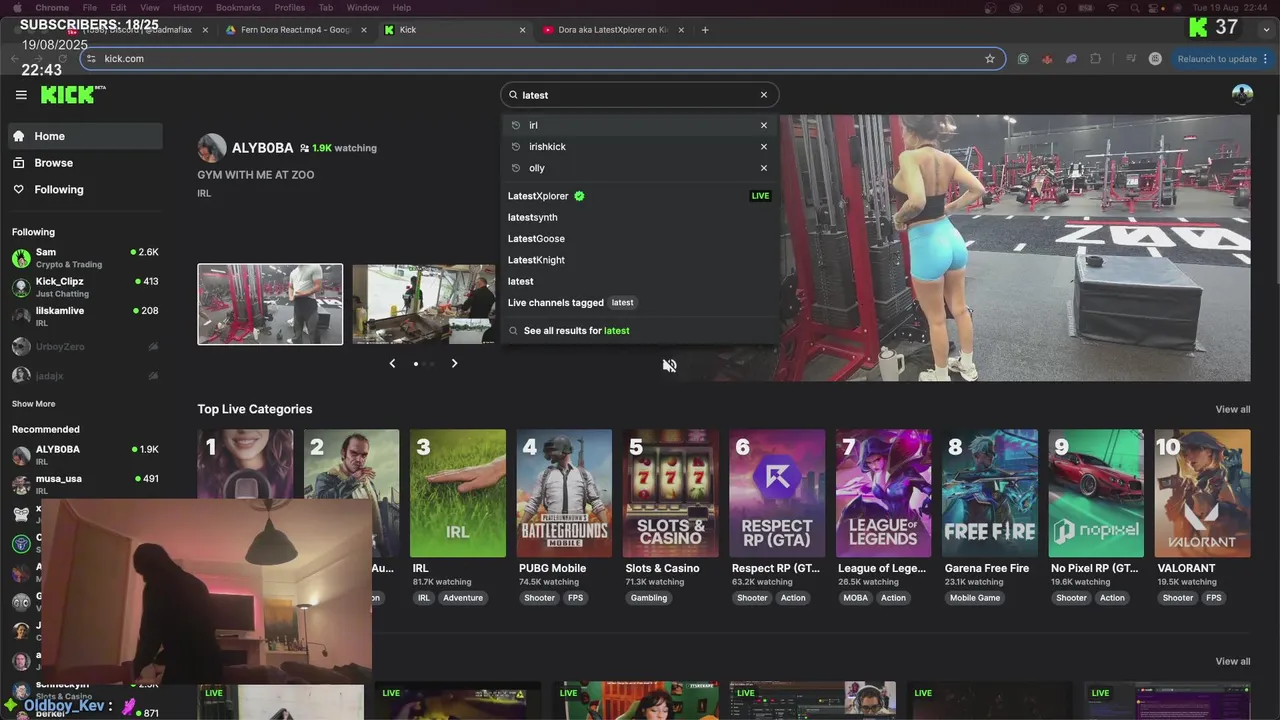Viewport: 1280px width, 720px height.
Task: Close the Kick browser tab
Action: (x=522, y=30)
